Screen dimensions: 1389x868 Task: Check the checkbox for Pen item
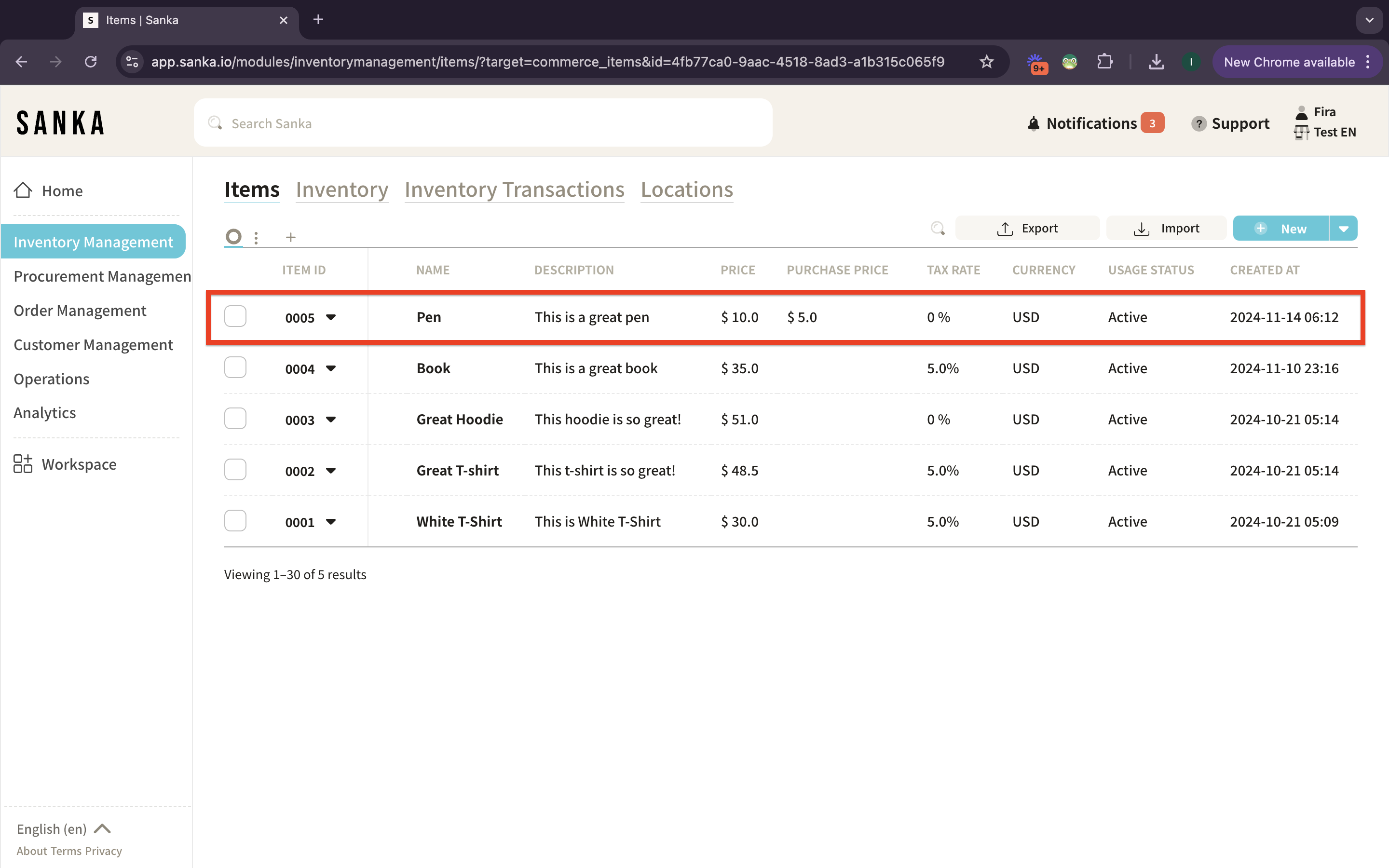pos(235,316)
